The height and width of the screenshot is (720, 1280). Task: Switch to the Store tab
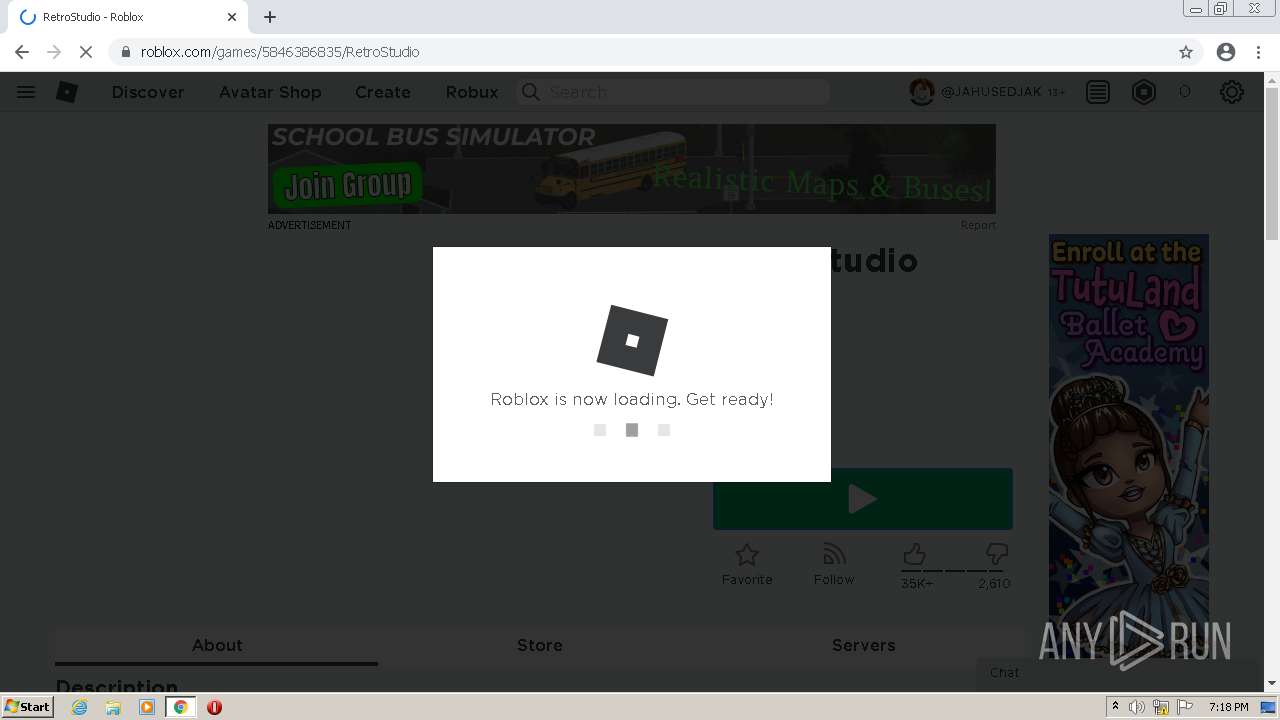pos(540,645)
